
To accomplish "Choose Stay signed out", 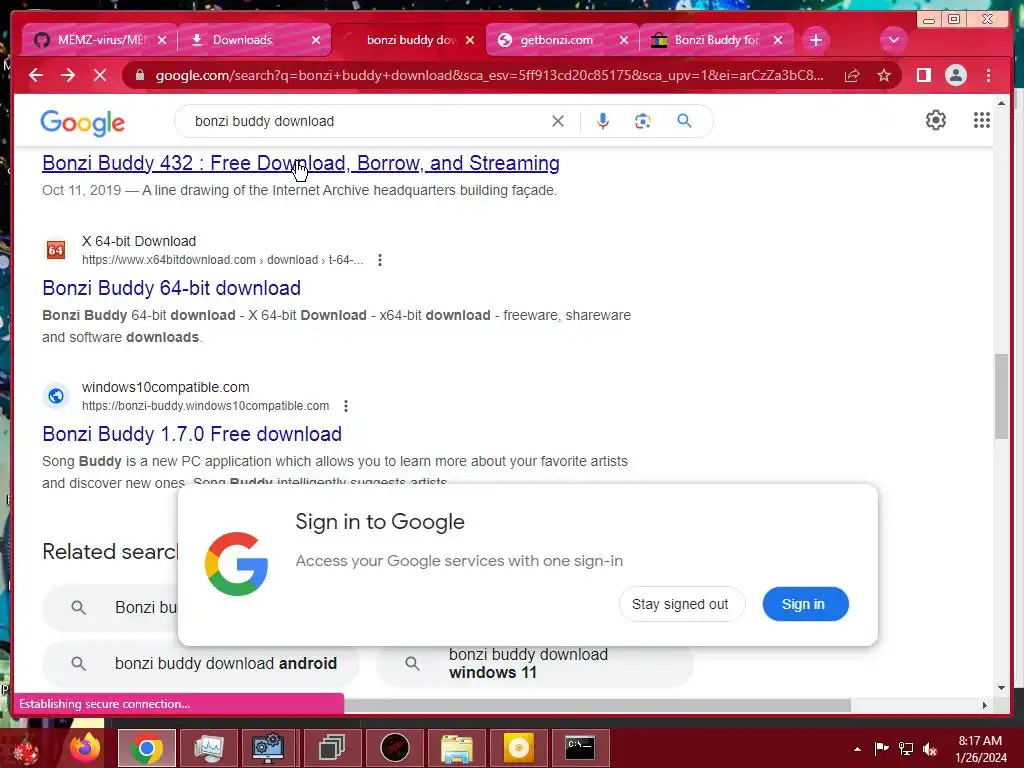I will (x=680, y=604).
